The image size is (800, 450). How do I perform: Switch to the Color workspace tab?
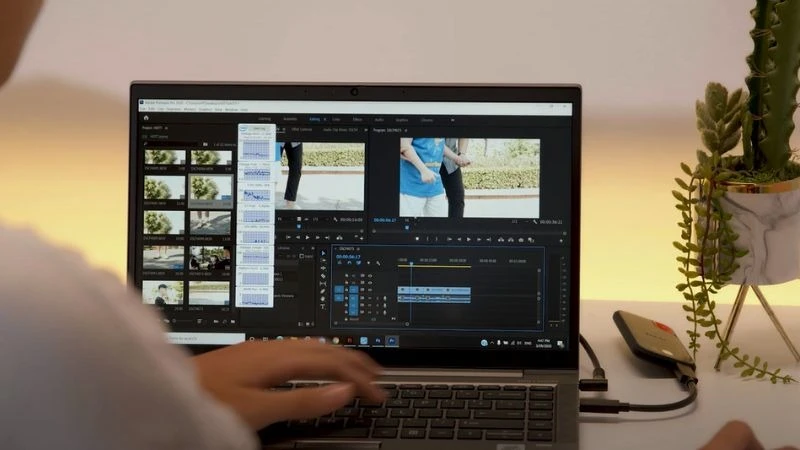click(x=336, y=119)
